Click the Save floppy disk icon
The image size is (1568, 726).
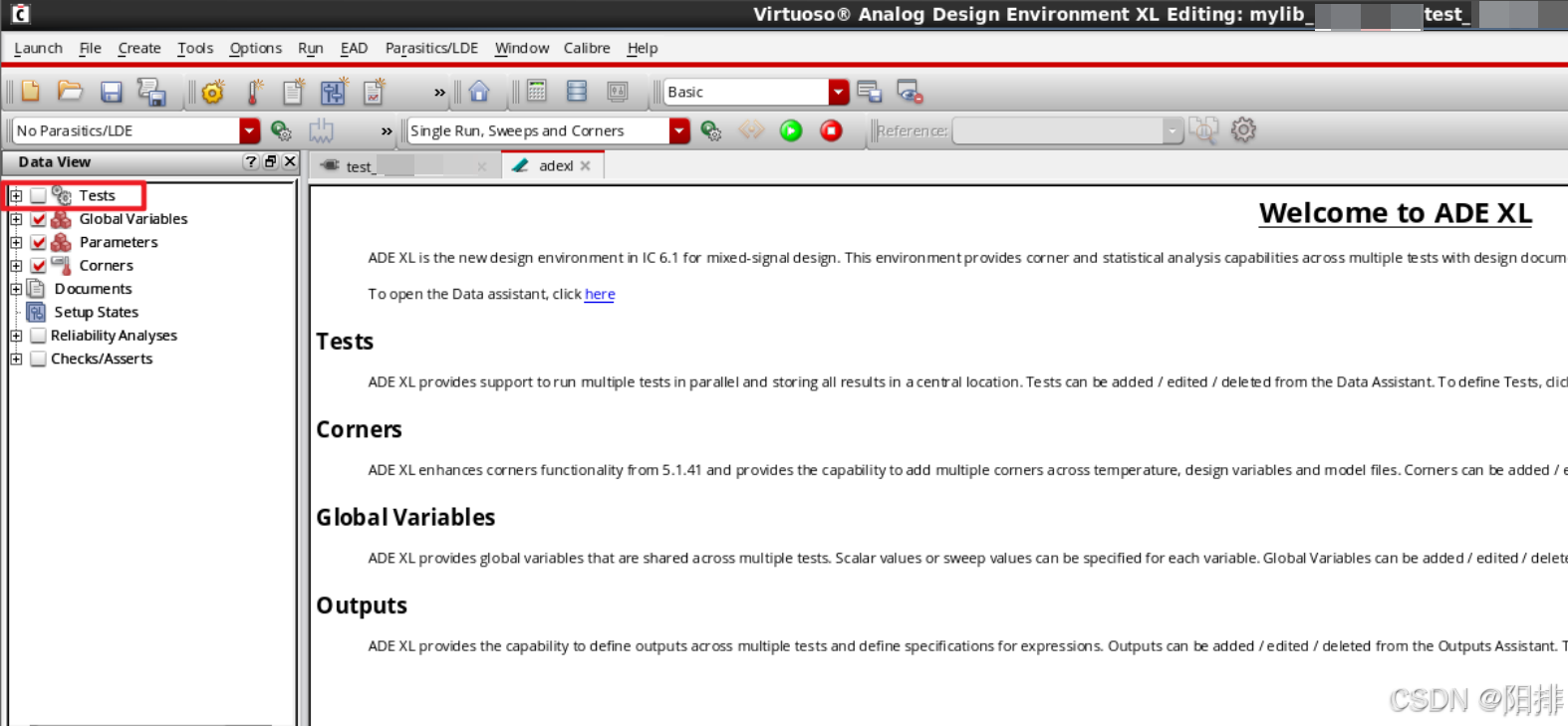pos(111,92)
